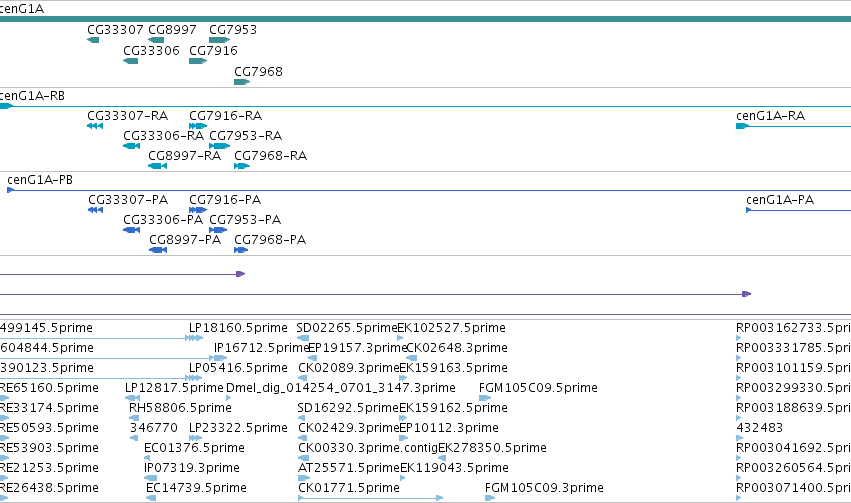
Task: Select the CG7968-PA protein glyph
Action: click(x=241, y=250)
